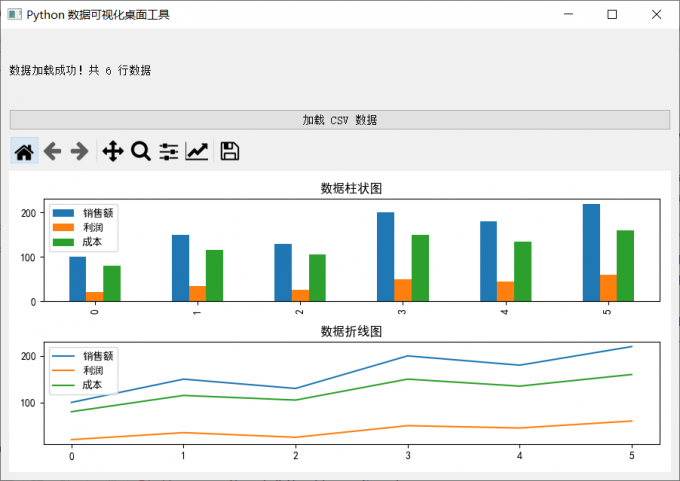Screen dimensions: 680x481
Task: Open the Edit axis and curve parameters icon
Action: (x=197, y=151)
